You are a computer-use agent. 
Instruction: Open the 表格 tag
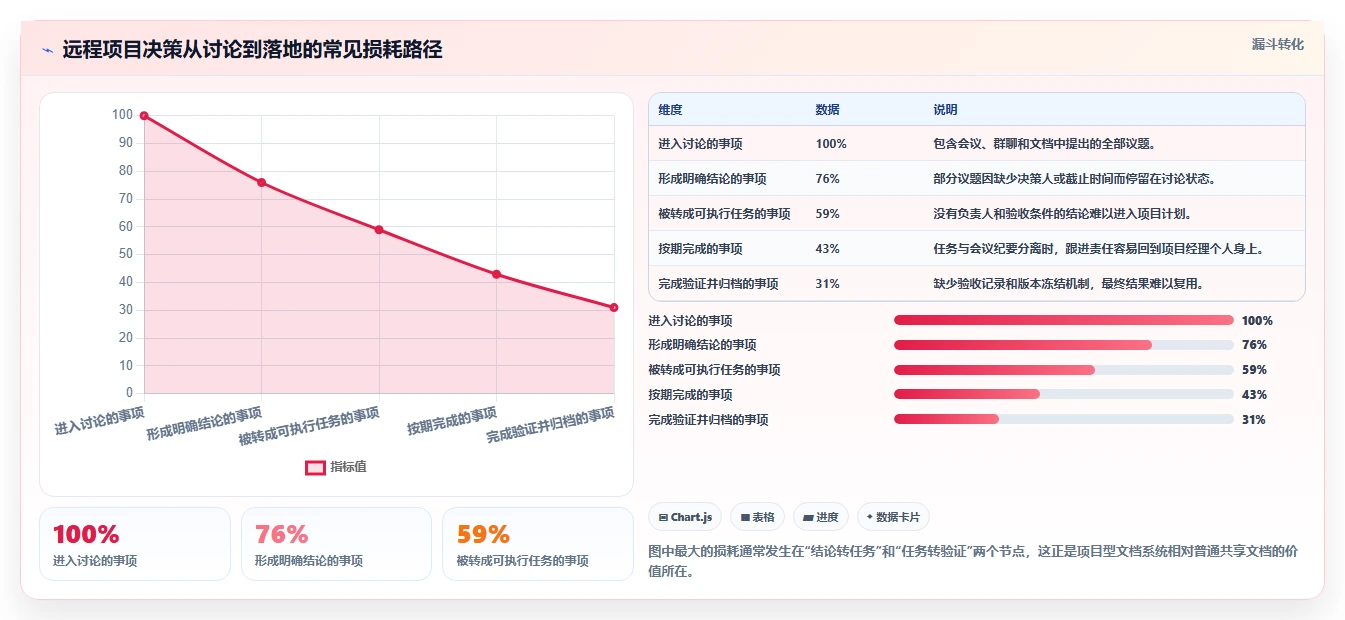[758, 517]
